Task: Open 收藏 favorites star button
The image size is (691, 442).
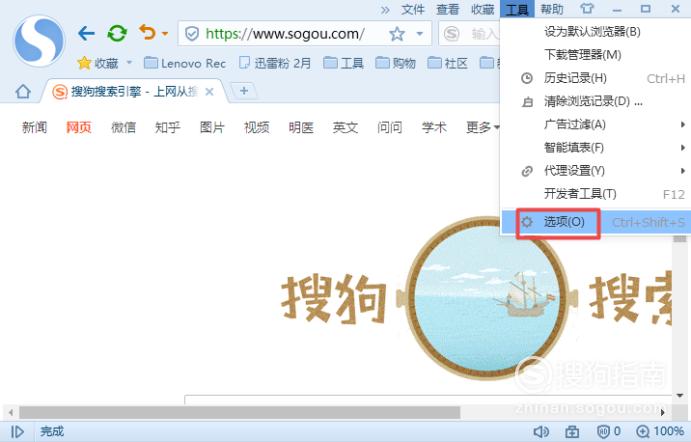Action: pos(97,63)
